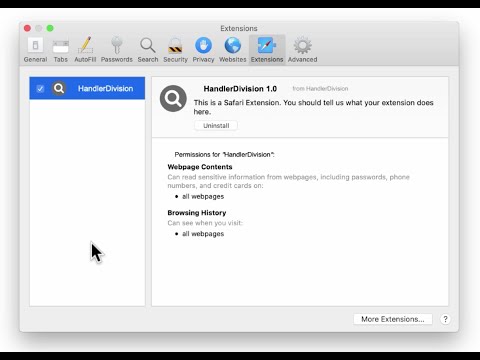Viewport: 480px width, 360px height.
Task: Open the Passwords preferences pane
Action: [117, 50]
